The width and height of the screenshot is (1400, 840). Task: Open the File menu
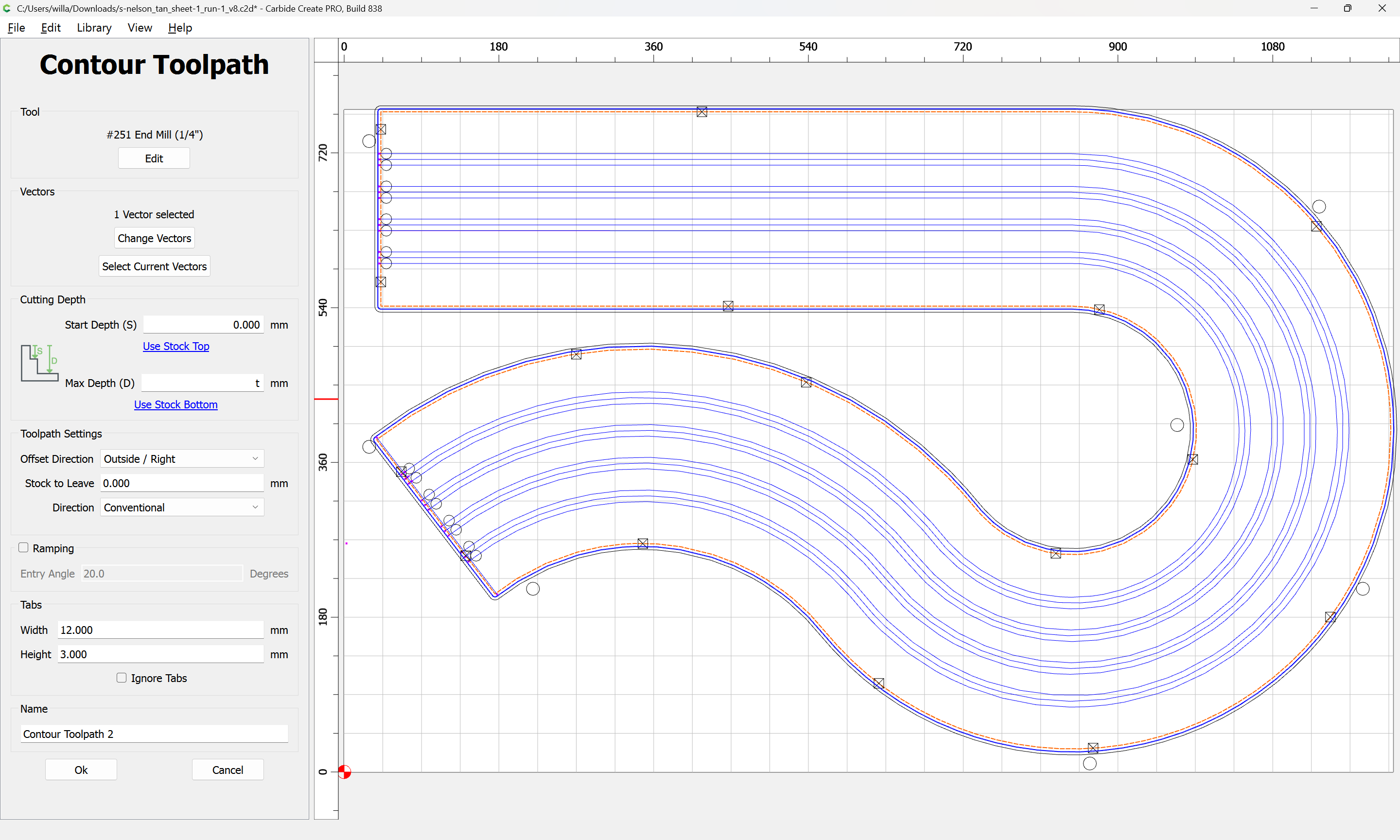point(16,28)
